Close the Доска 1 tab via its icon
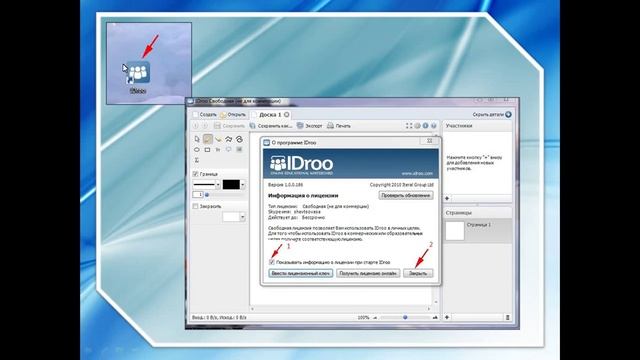The image size is (640, 360). click(287, 115)
